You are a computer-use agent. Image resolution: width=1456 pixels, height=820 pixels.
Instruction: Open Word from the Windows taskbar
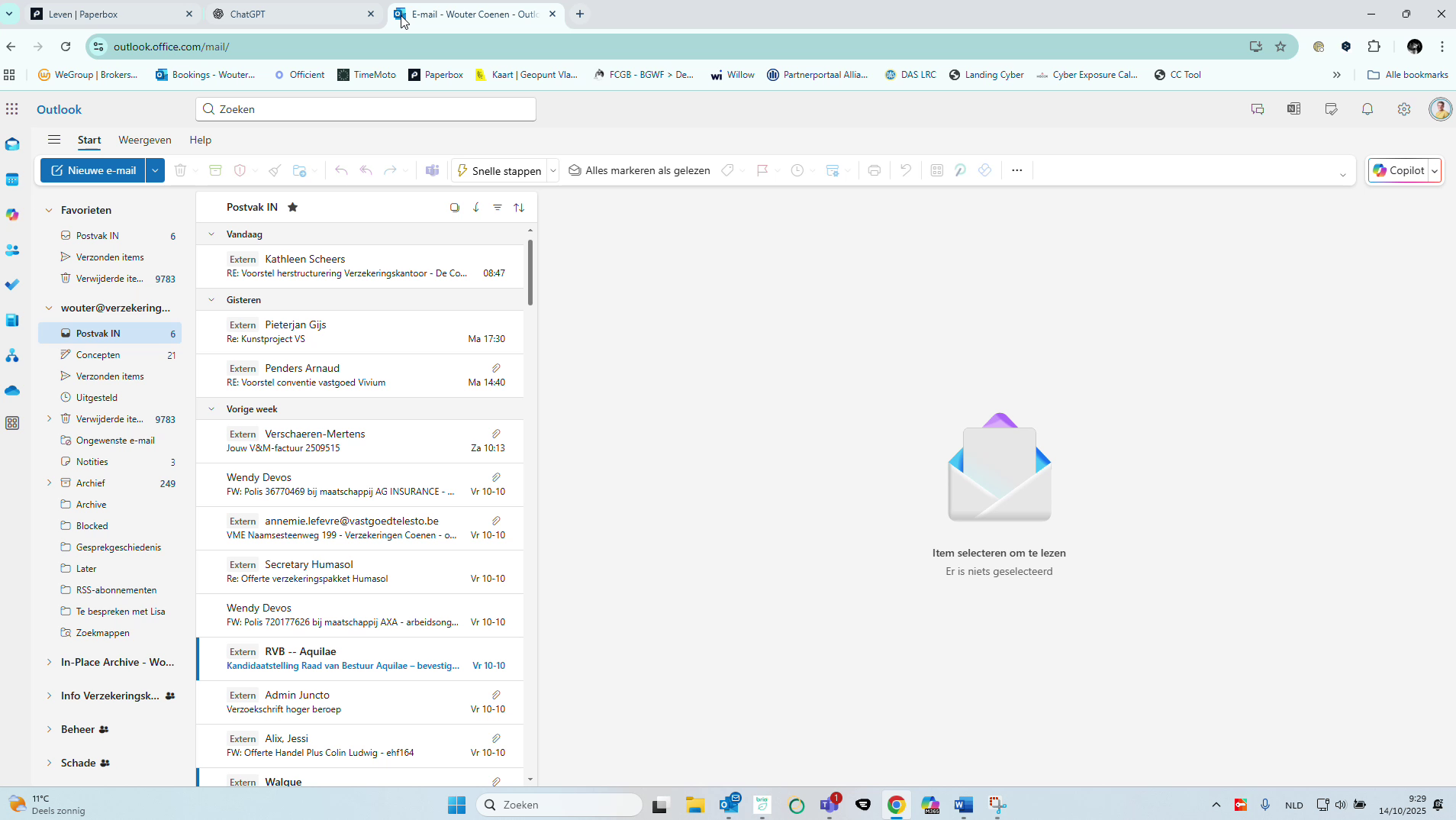(963, 804)
